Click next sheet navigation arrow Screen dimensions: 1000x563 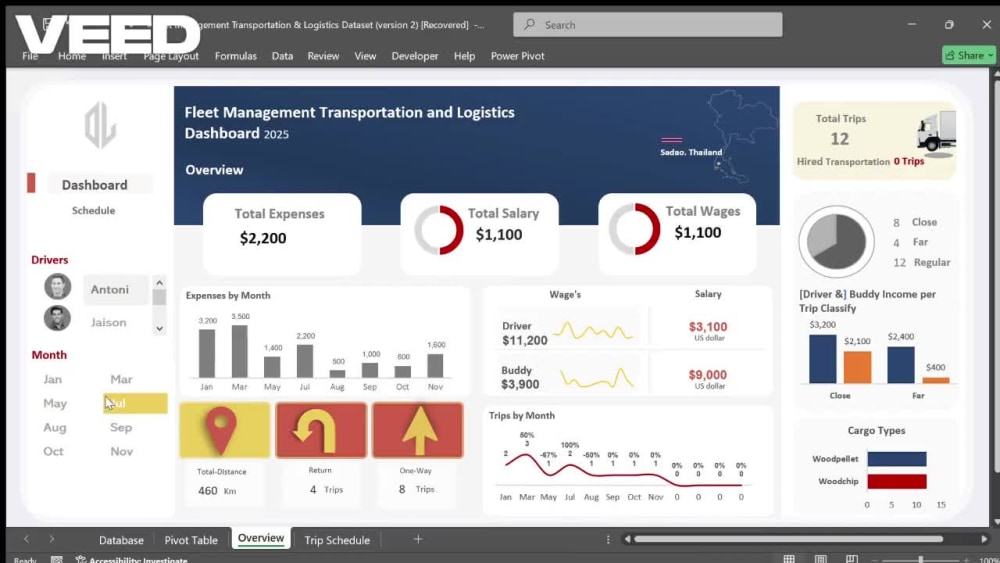pos(52,539)
